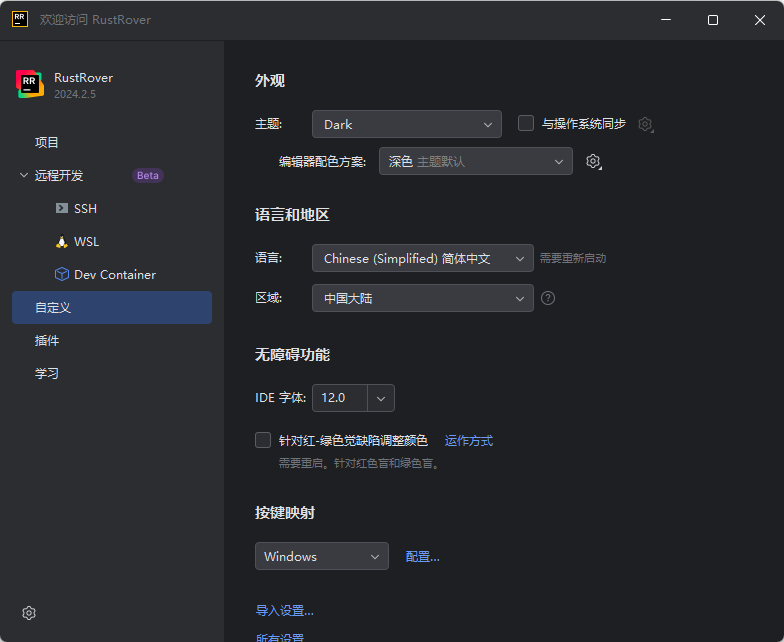Click the 运作方式 link
784x642 pixels.
[x=468, y=440]
